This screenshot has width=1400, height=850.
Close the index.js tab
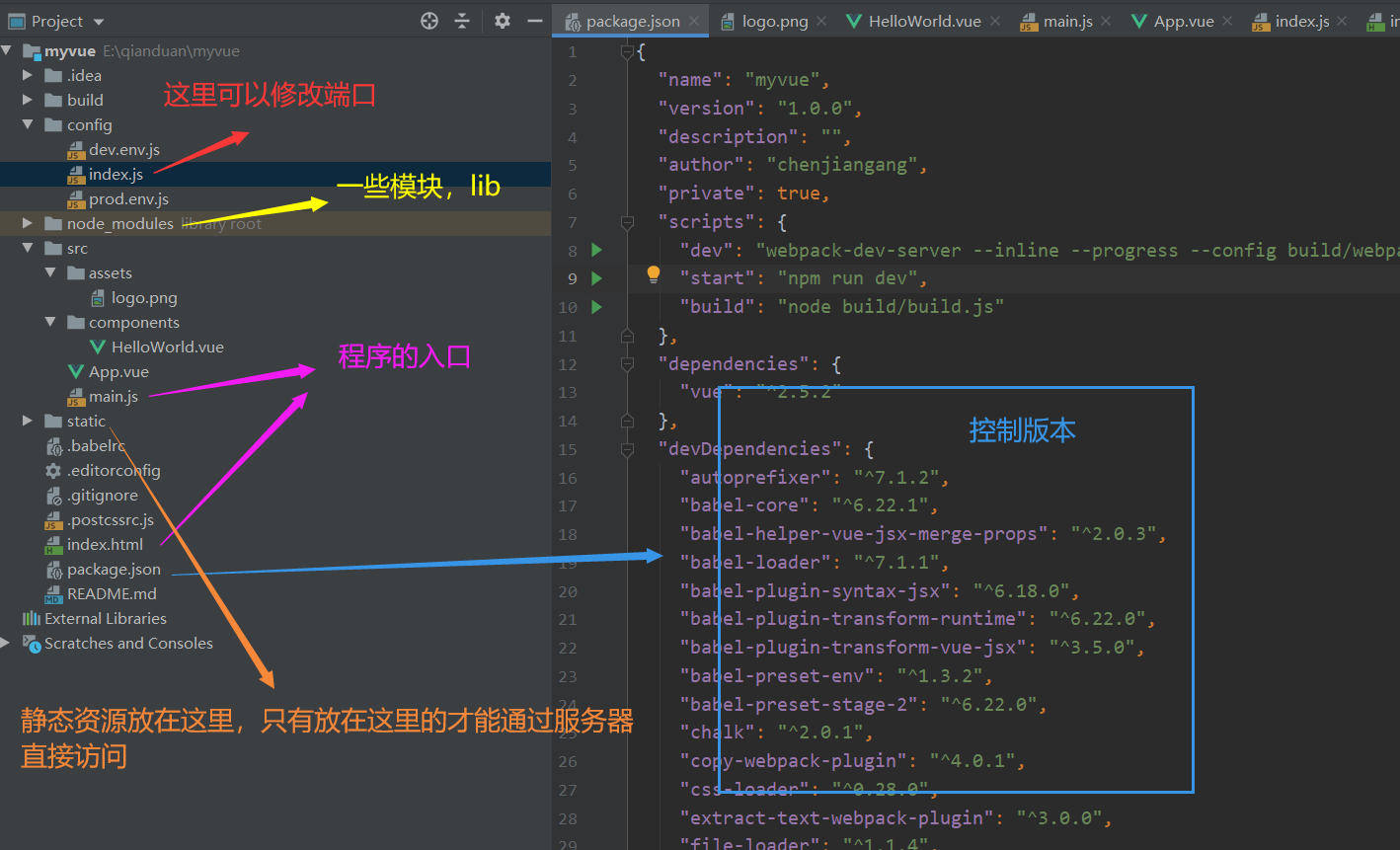point(1344,21)
